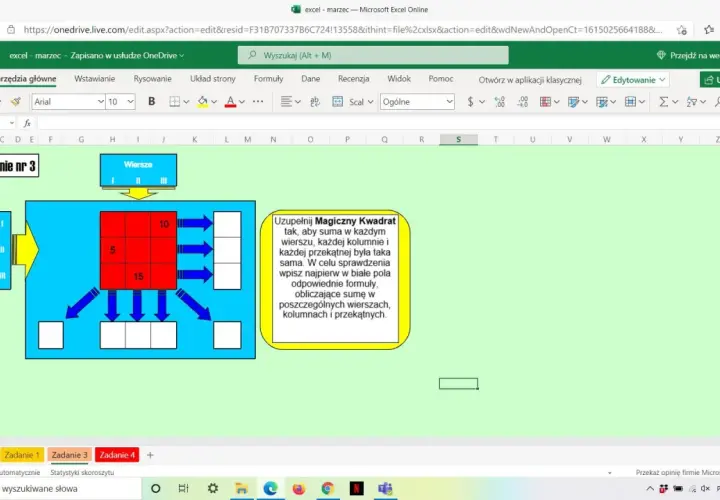This screenshot has height=500, width=720.
Task: Click the cell borders icon
Action: coord(174,101)
